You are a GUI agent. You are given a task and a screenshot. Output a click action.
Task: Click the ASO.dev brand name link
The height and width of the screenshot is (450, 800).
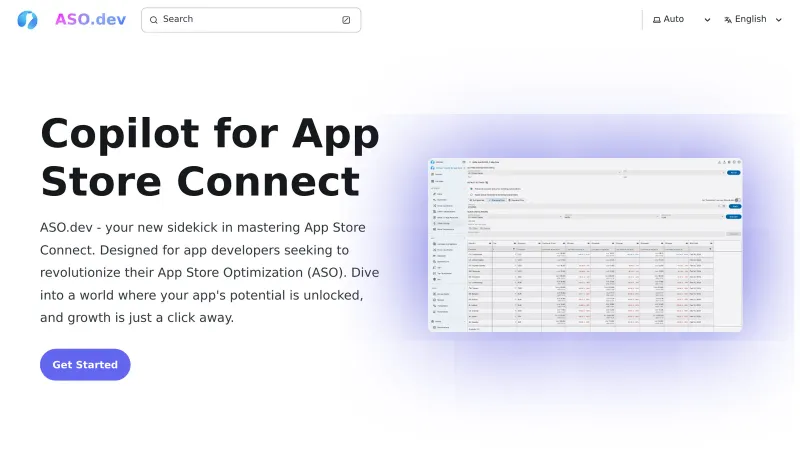(x=90, y=20)
